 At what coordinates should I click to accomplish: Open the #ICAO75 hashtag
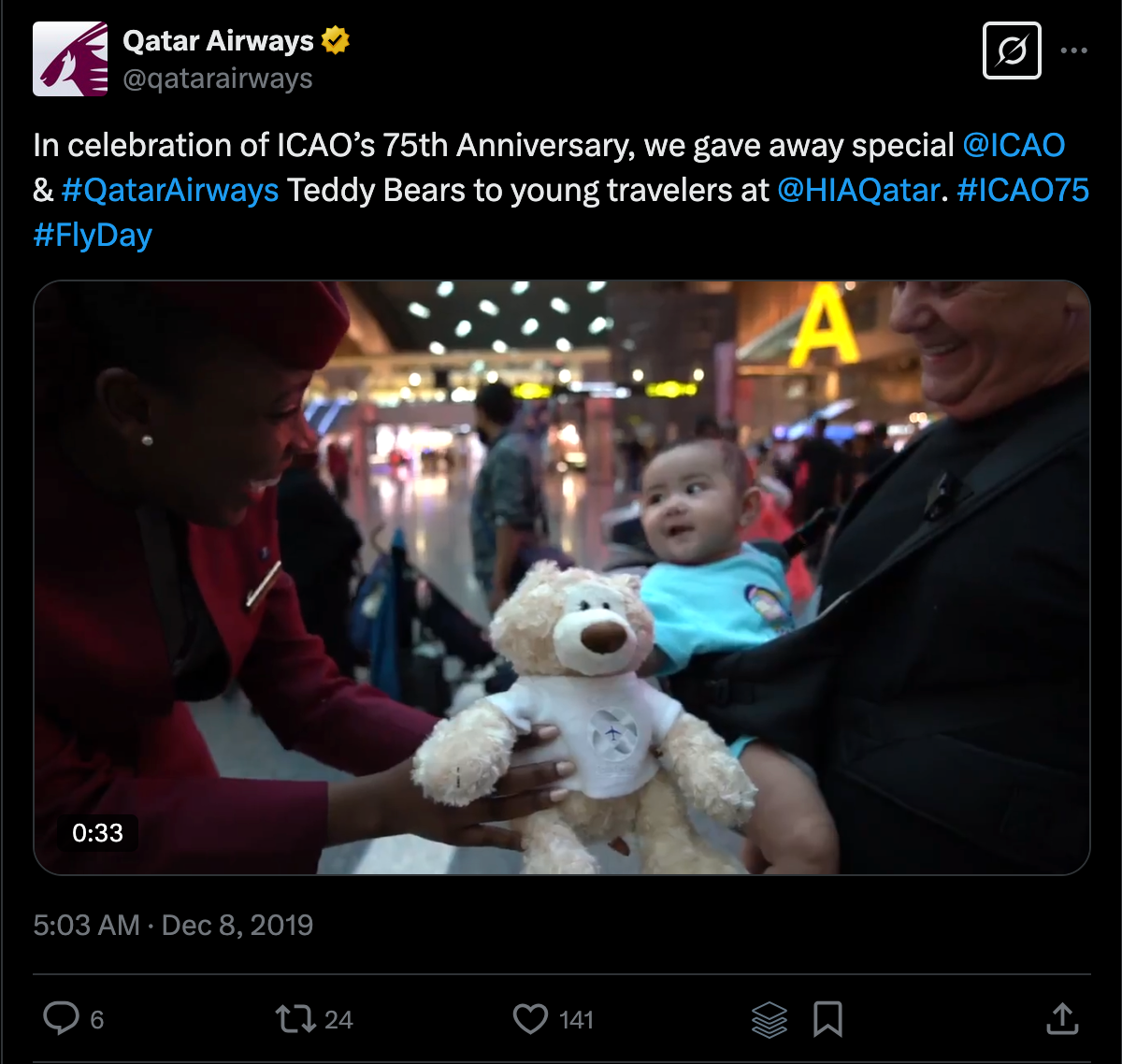click(x=1023, y=190)
